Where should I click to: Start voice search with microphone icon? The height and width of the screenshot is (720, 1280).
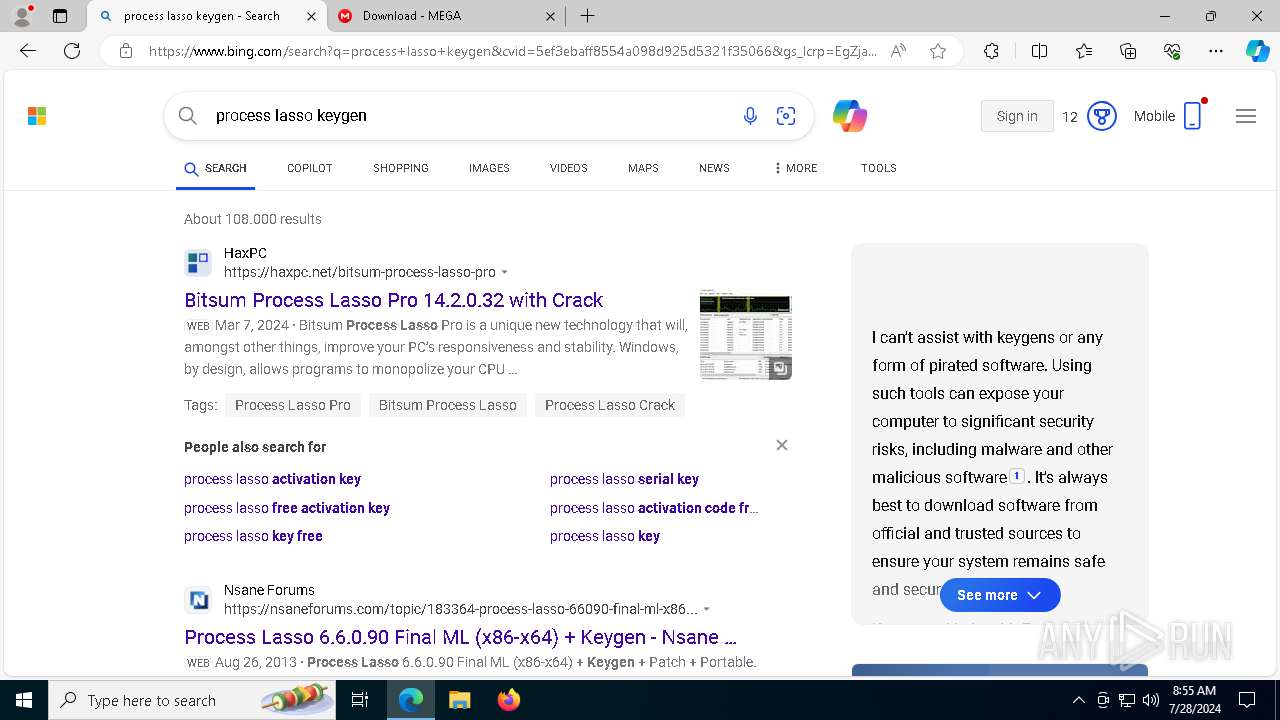pyautogui.click(x=750, y=116)
